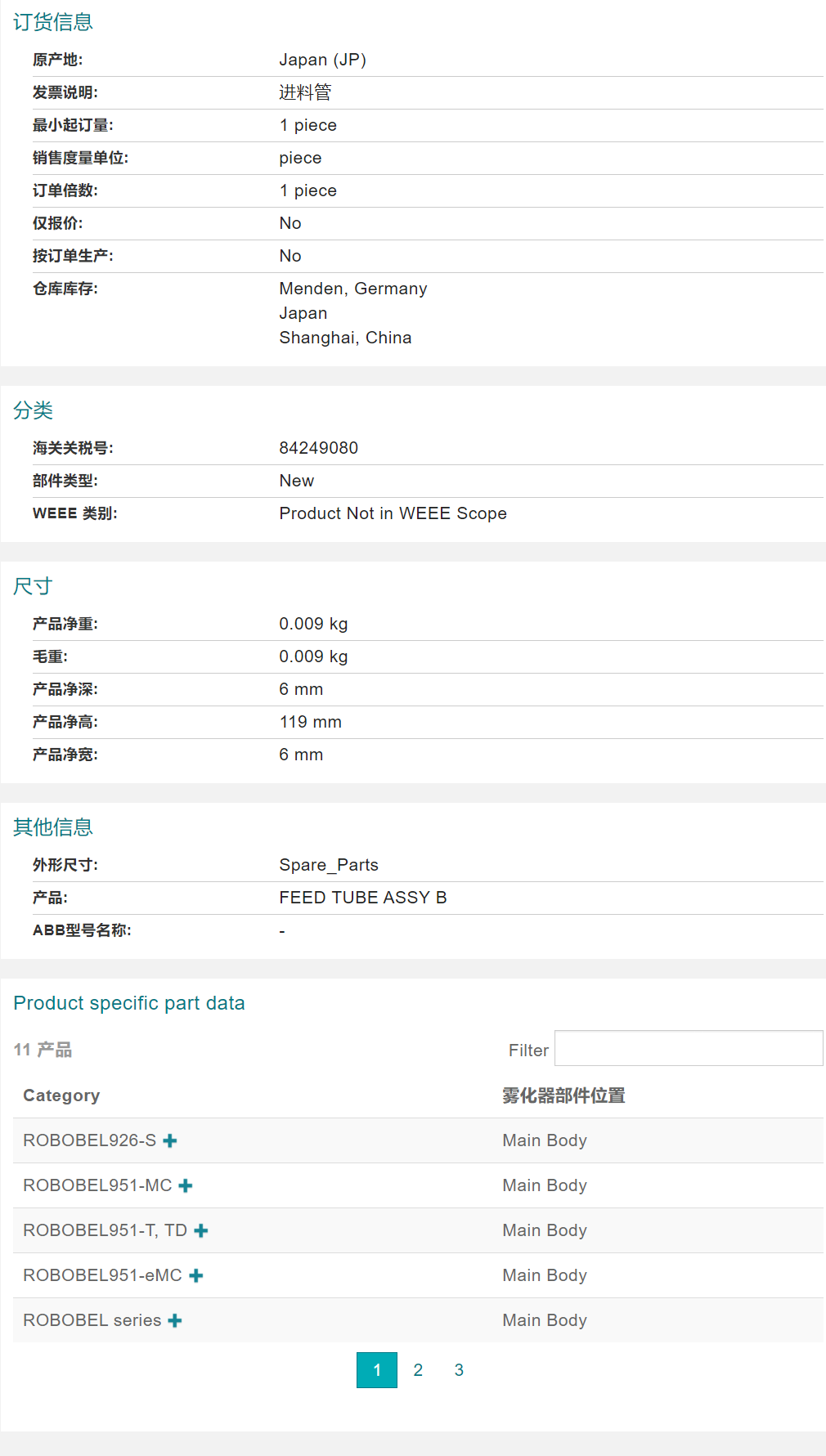
Task: Click the 11 产品 count label
Action: (43, 1050)
